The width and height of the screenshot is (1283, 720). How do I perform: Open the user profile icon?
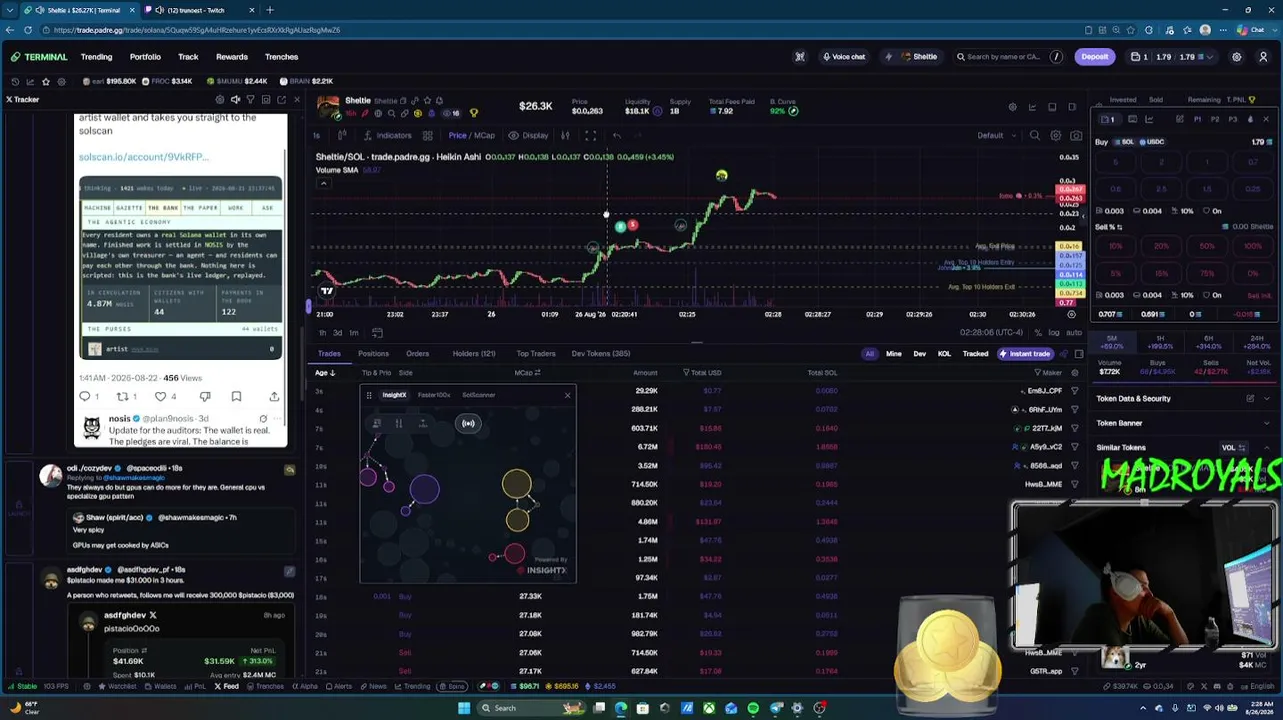point(1264,57)
